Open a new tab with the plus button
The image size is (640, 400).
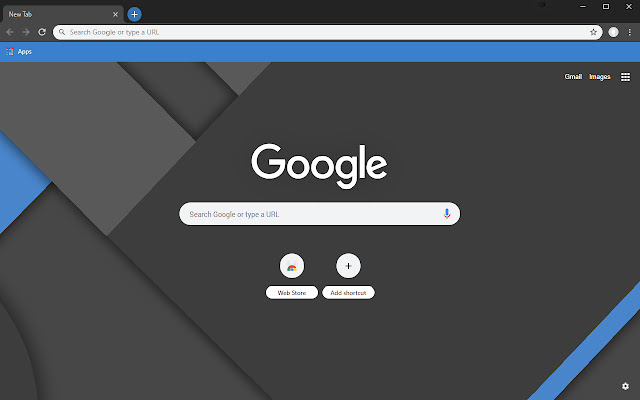click(134, 14)
